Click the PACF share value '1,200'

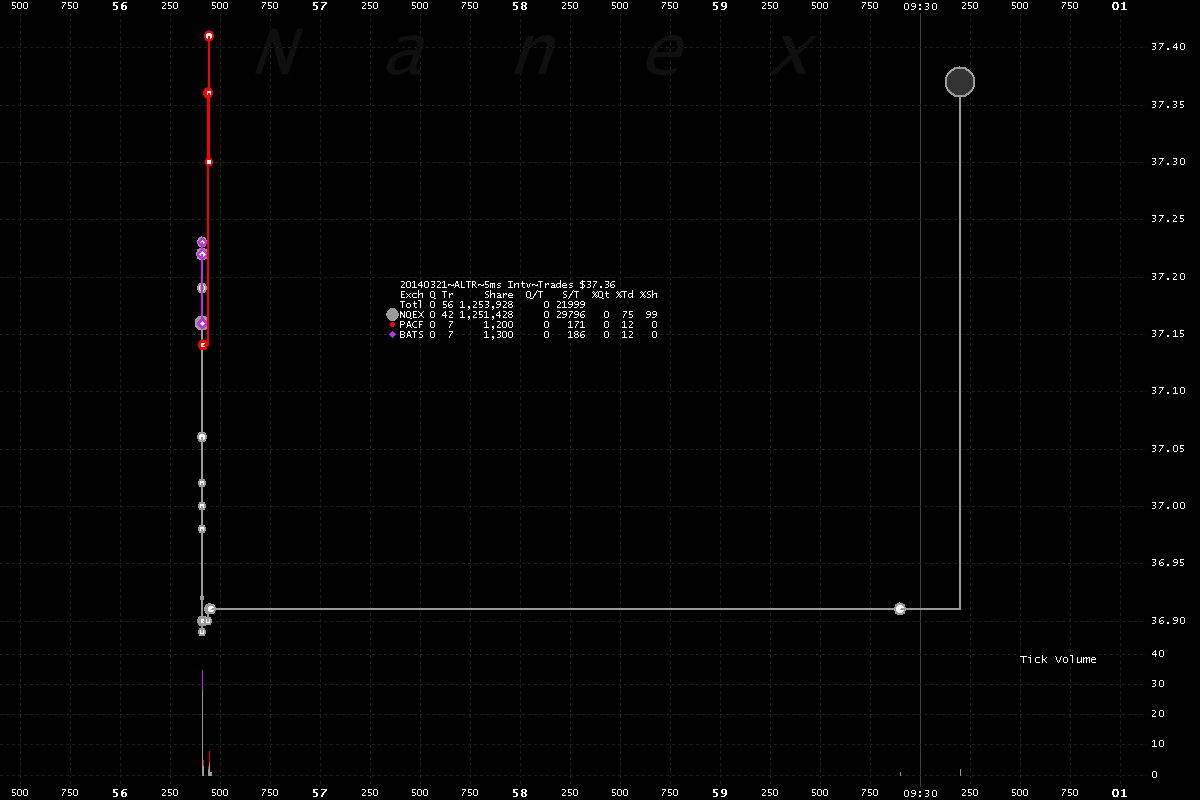(x=498, y=325)
